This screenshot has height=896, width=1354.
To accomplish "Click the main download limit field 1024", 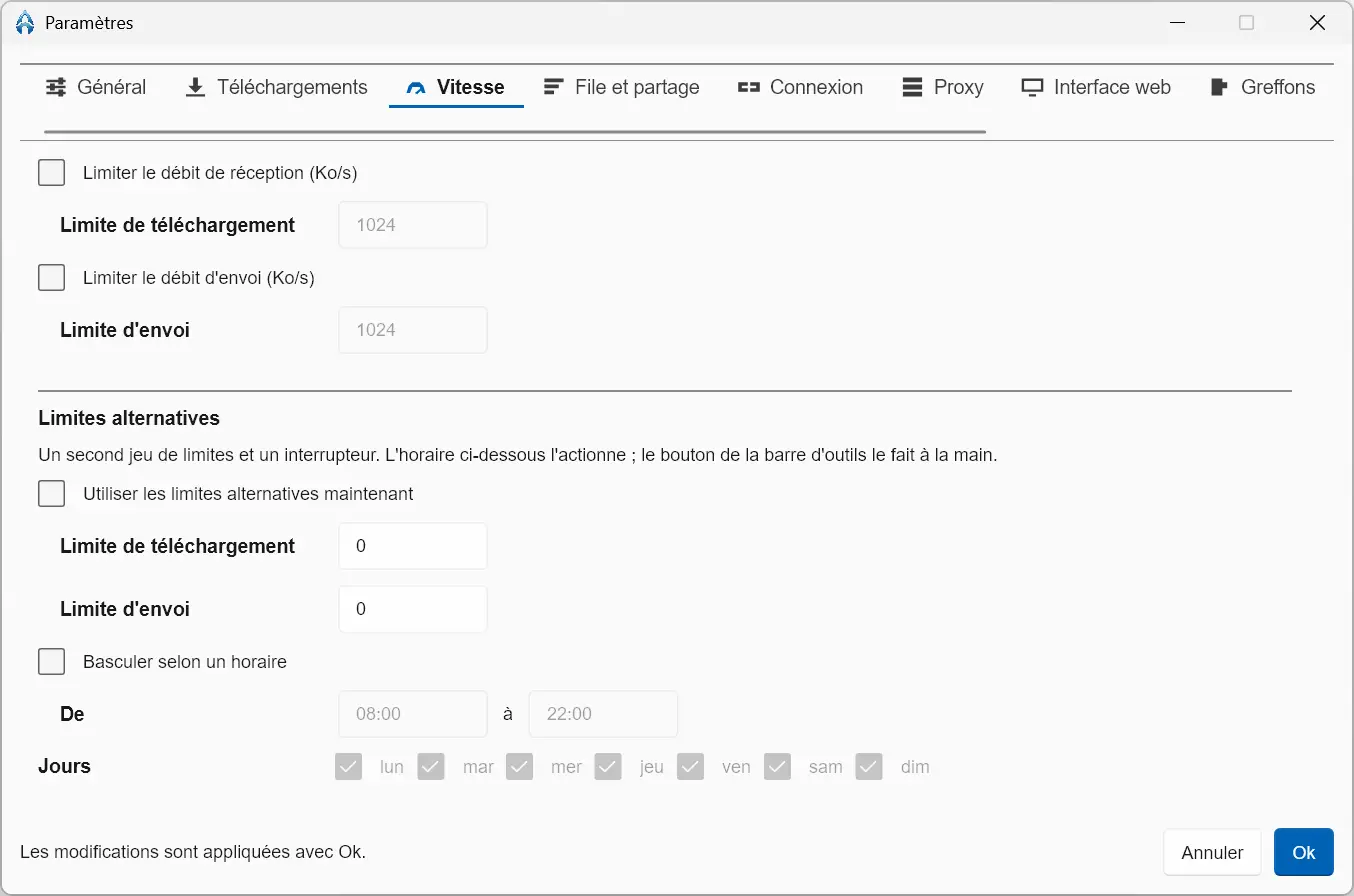I will (x=413, y=225).
